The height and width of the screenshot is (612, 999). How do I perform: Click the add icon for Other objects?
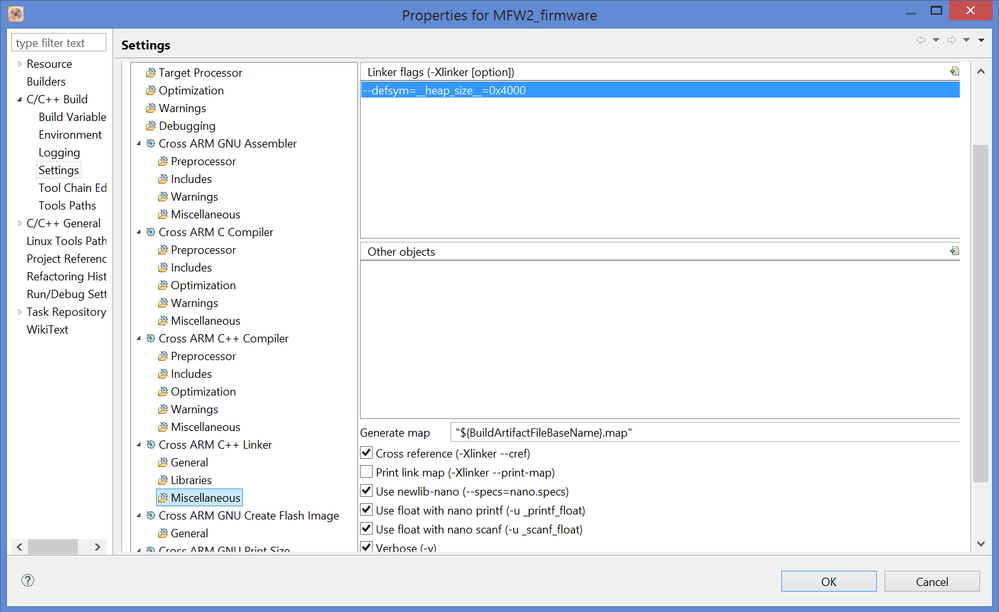click(x=954, y=252)
